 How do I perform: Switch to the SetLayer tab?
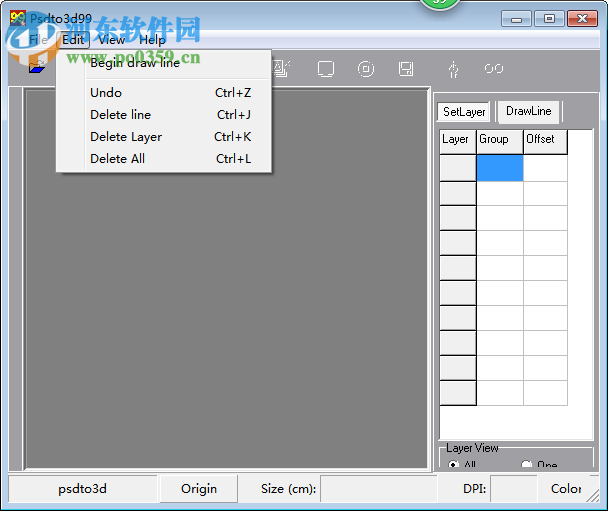[x=464, y=112]
